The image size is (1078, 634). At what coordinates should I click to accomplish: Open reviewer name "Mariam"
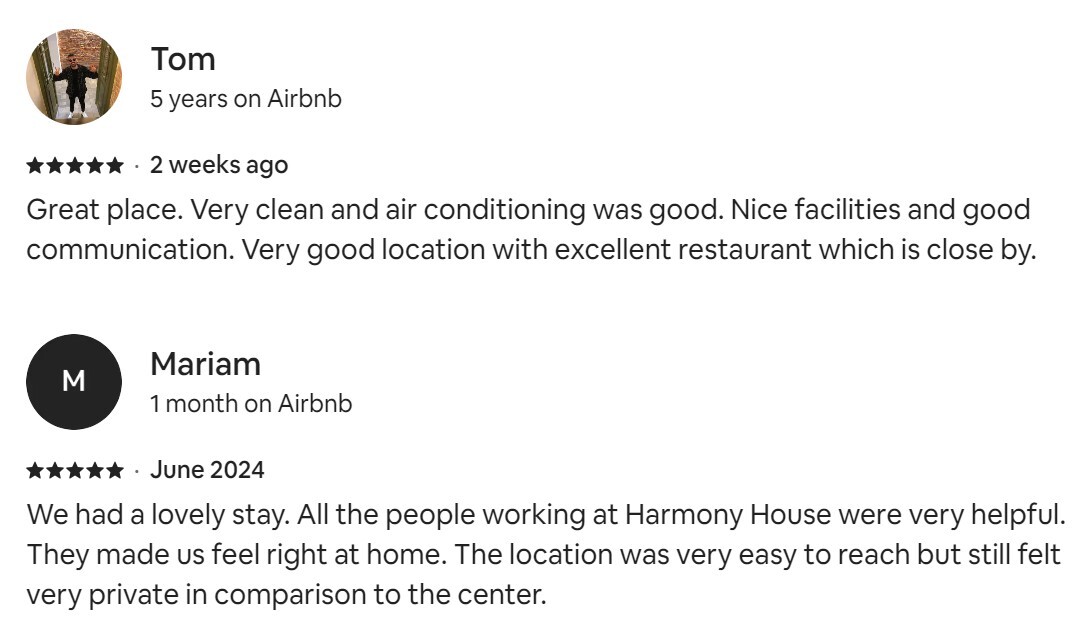205,364
